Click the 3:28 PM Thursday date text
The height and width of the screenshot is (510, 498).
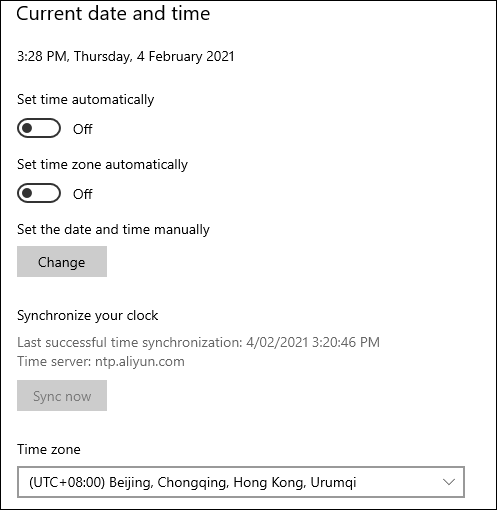pyautogui.click(x=126, y=56)
